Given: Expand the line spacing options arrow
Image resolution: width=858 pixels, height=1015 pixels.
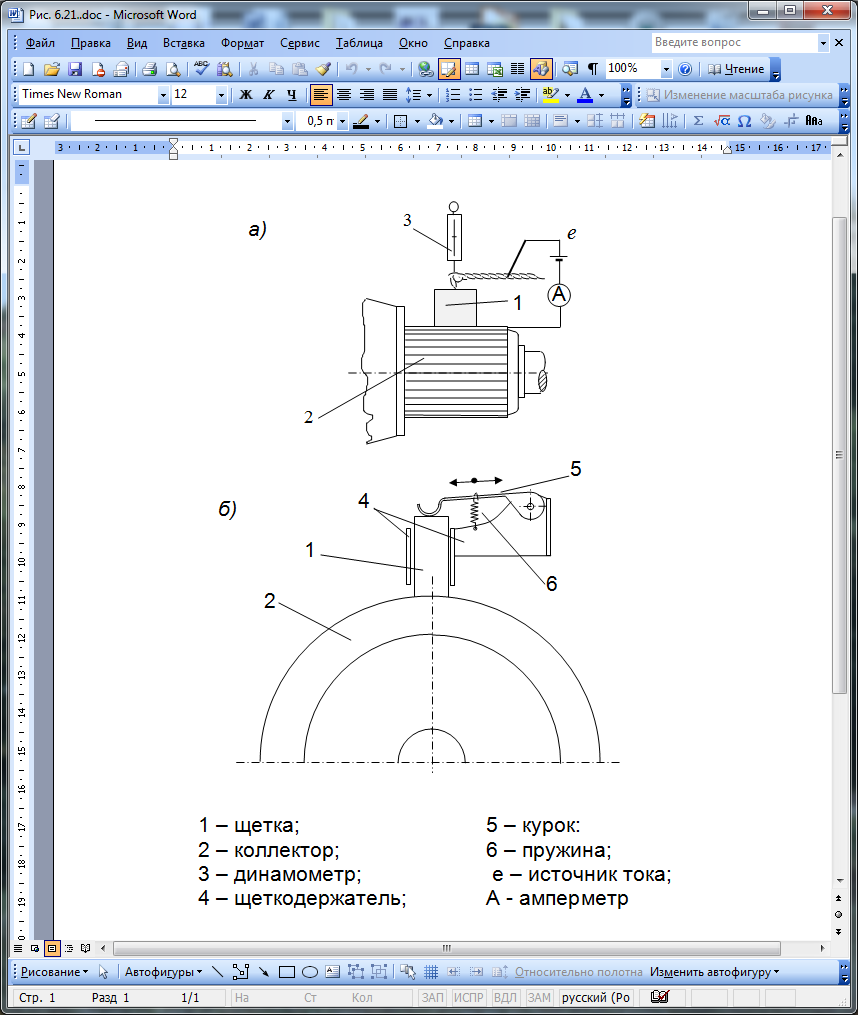Looking at the screenshot, I should pos(429,95).
